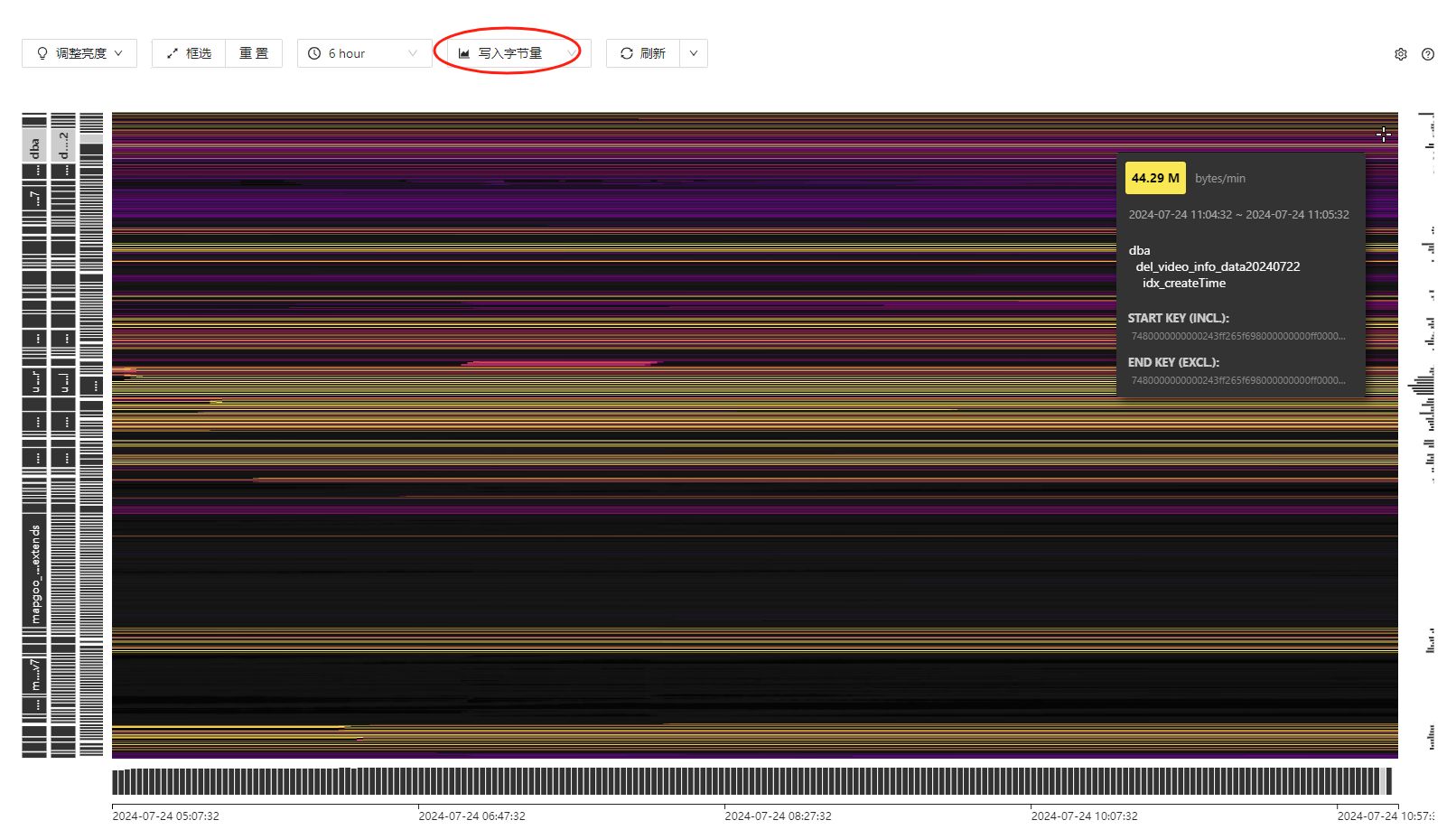Click the help question mark icon
The height and width of the screenshot is (839, 1456).
point(1427,54)
